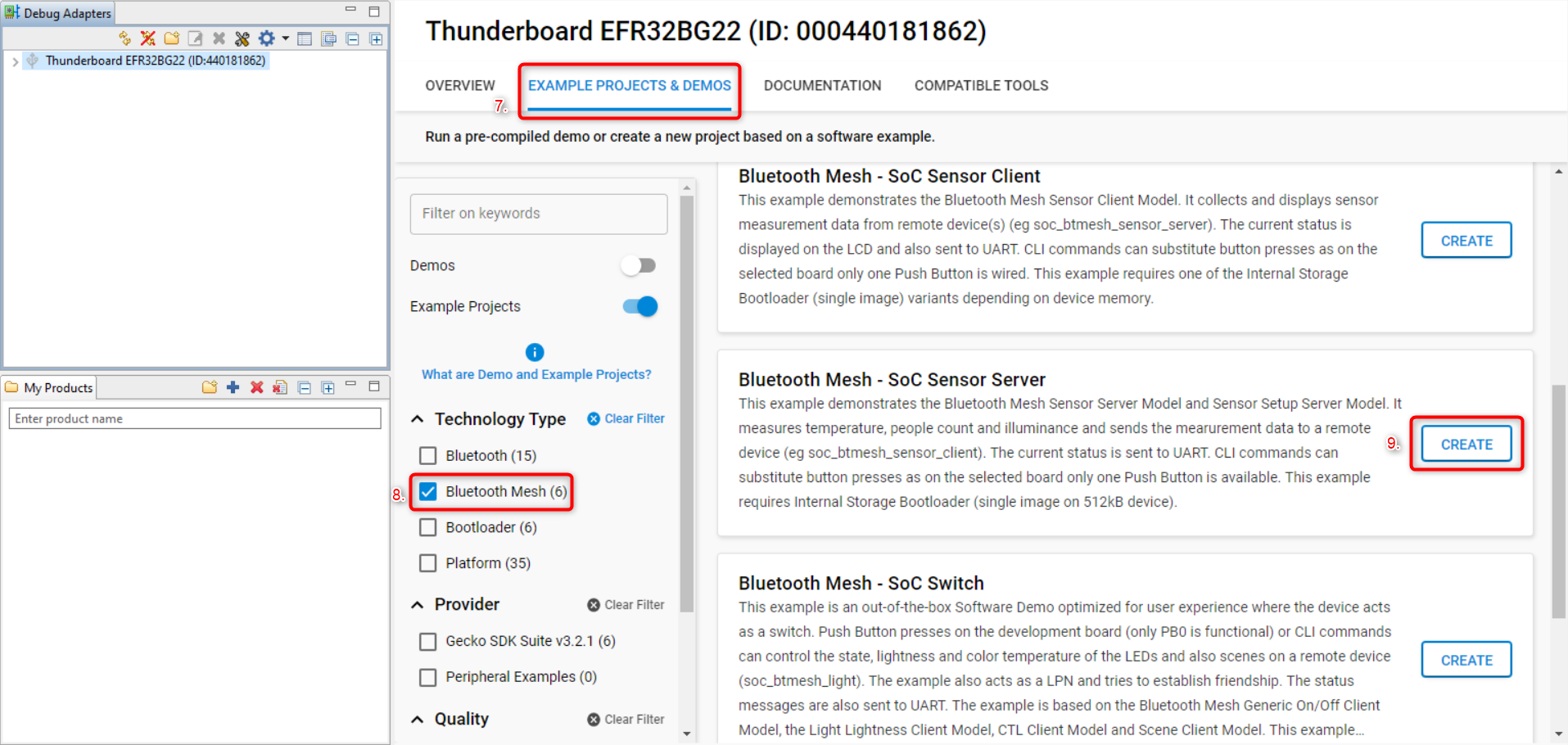The height and width of the screenshot is (745, 1568).
Task: Minimize the Debug Adapters panel
Action: coord(350,10)
